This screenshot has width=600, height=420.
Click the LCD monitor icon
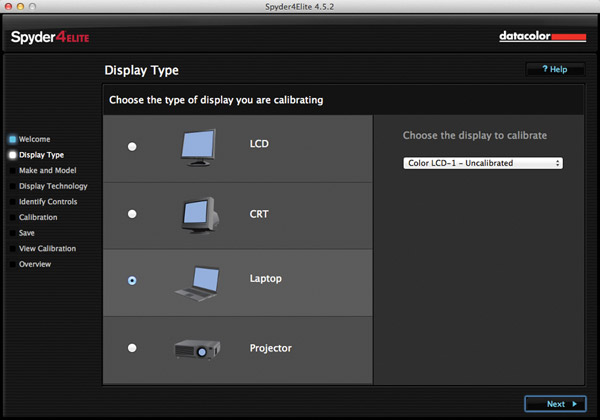click(x=198, y=147)
